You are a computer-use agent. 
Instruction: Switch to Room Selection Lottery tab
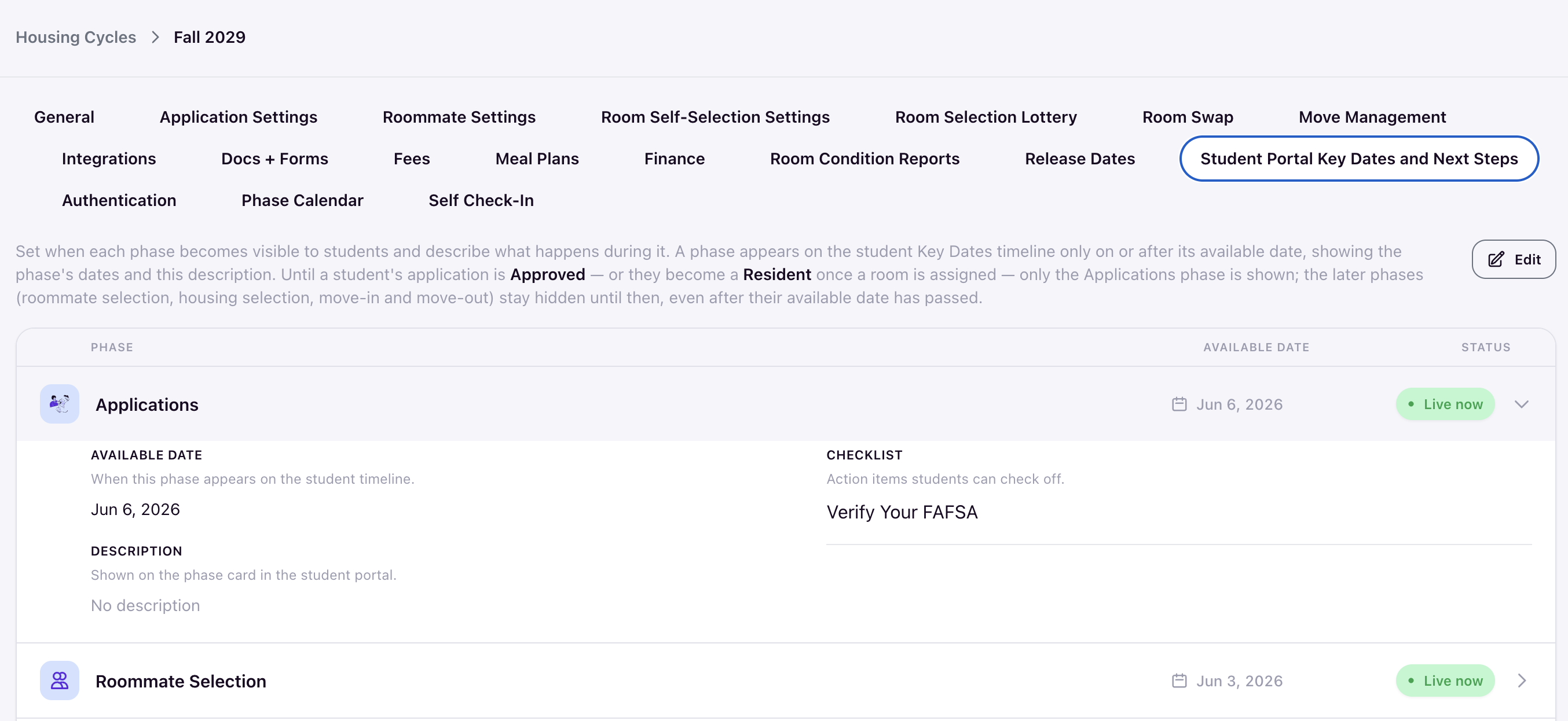coord(986,117)
